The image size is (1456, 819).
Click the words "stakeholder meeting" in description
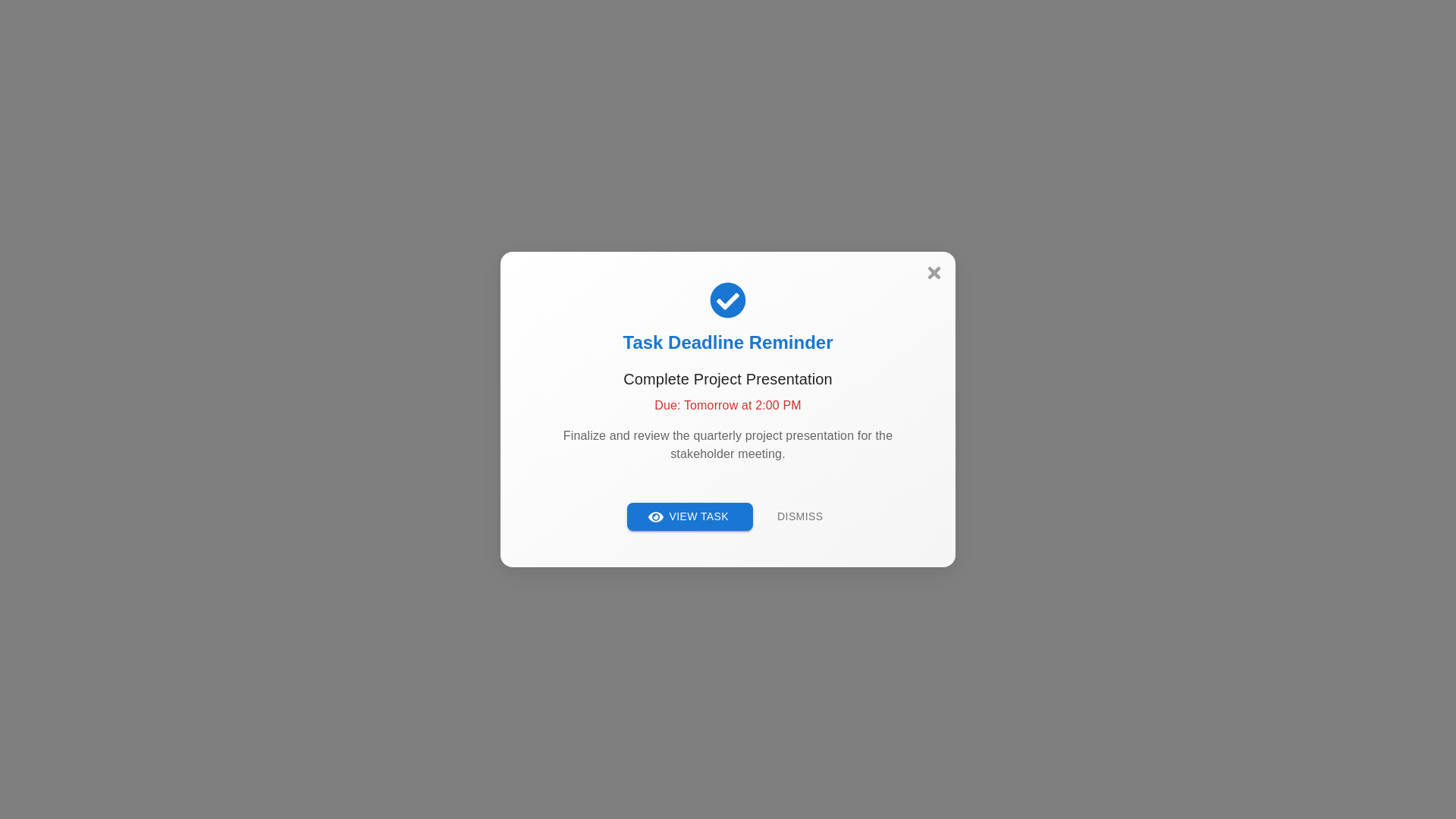point(727,454)
